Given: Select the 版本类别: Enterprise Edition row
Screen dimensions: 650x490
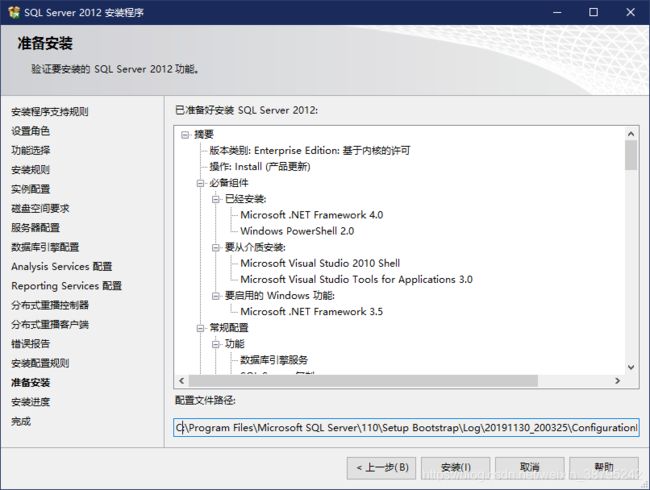Looking at the screenshot, I should pos(310,150).
